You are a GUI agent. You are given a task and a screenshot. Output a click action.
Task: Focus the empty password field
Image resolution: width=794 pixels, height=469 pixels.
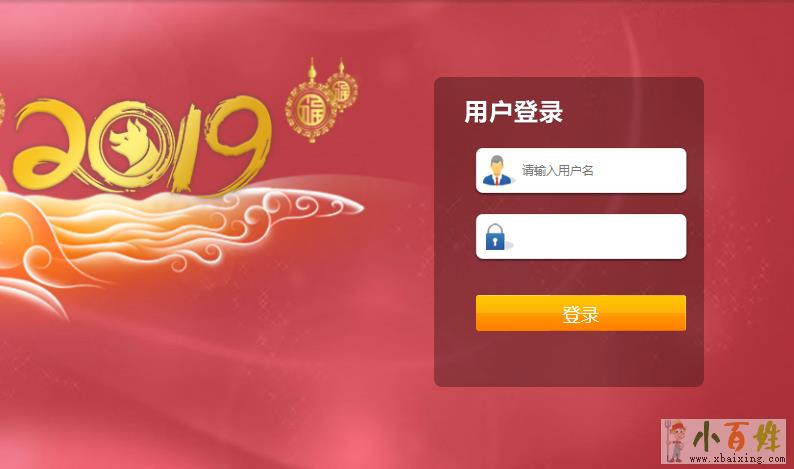(x=581, y=237)
